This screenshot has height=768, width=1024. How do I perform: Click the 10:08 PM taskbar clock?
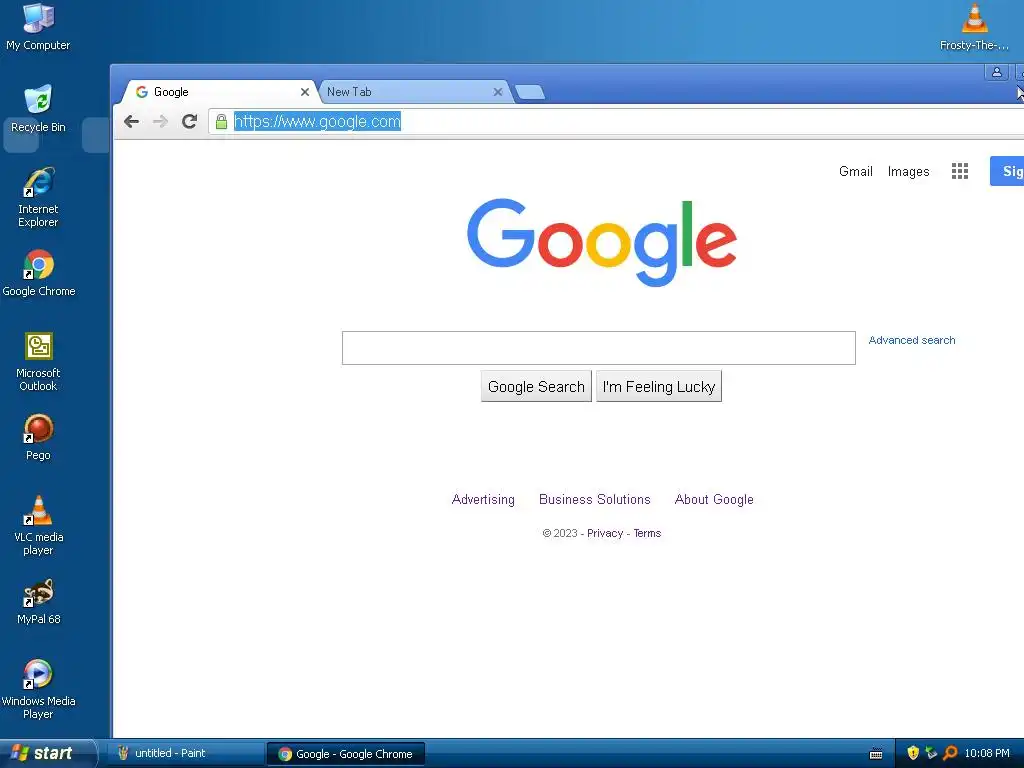coord(987,753)
